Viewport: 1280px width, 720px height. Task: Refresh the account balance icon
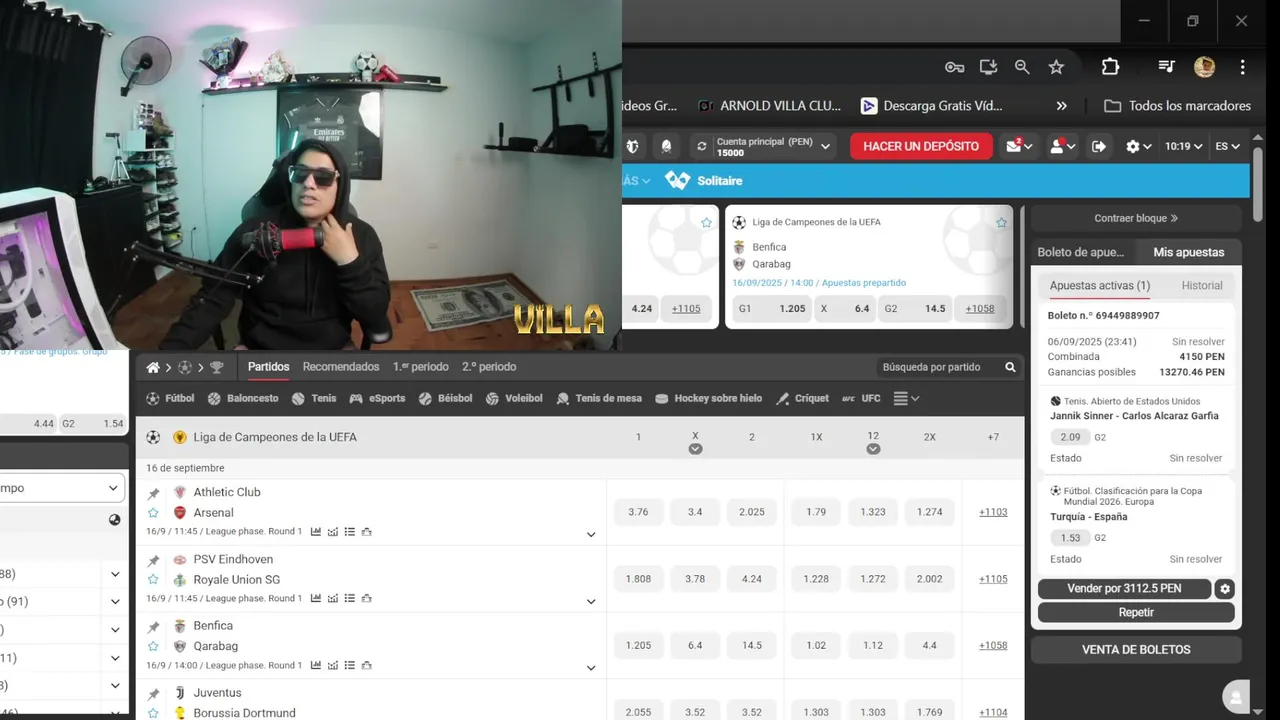coord(702,146)
